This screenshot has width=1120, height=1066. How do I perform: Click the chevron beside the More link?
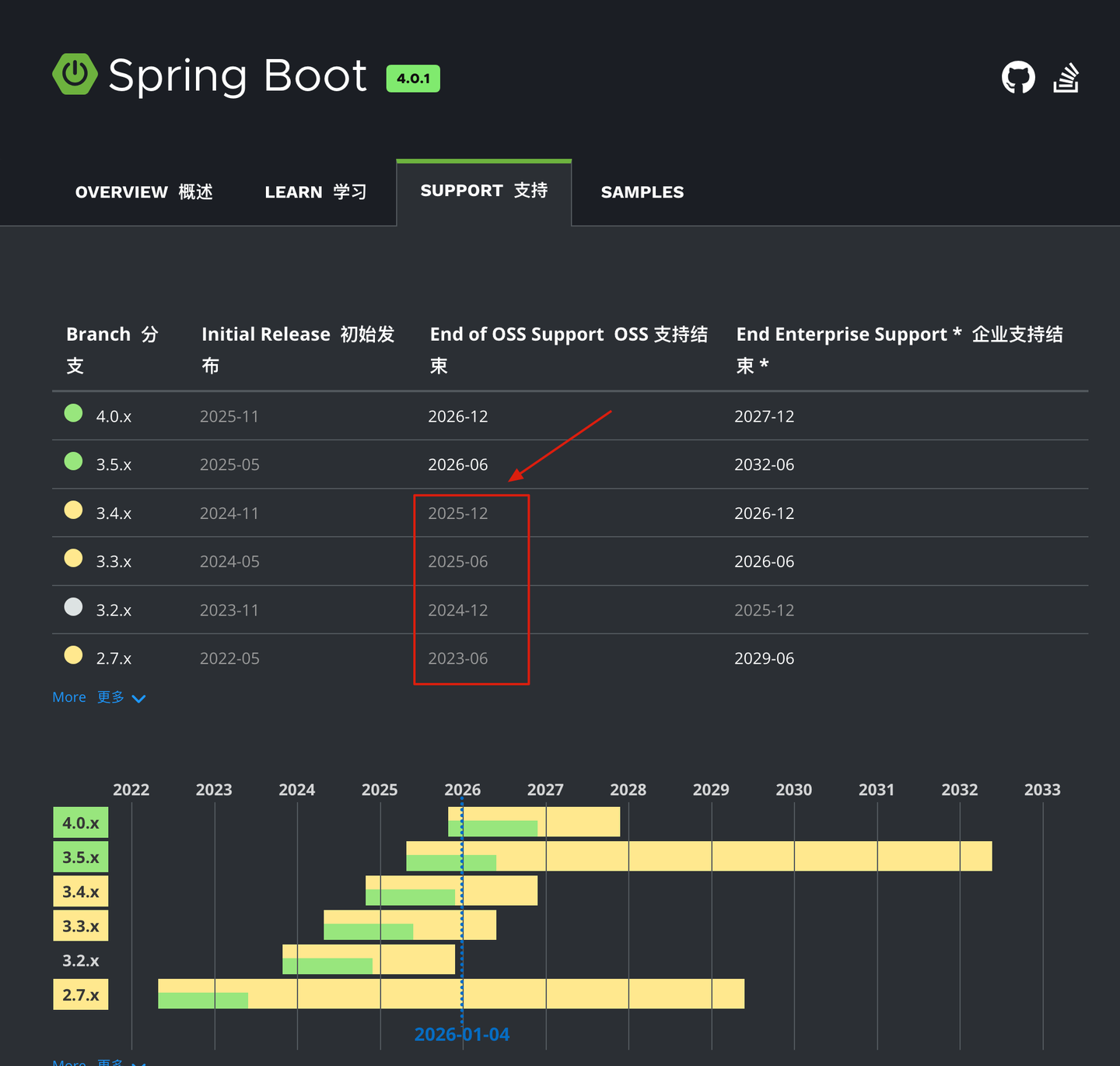[x=139, y=699]
